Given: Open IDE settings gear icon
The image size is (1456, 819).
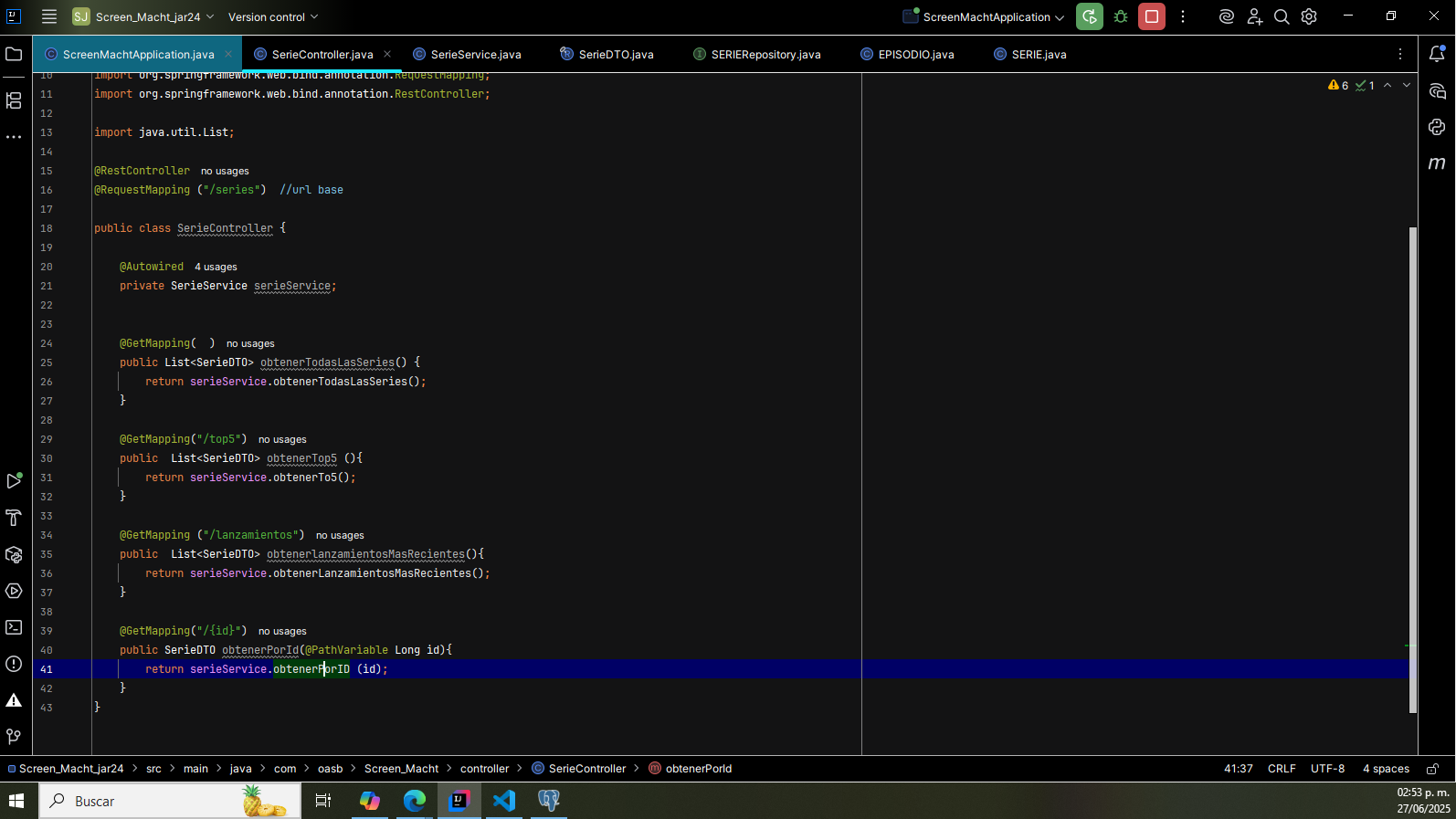Looking at the screenshot, I should tap(1309, 16).
